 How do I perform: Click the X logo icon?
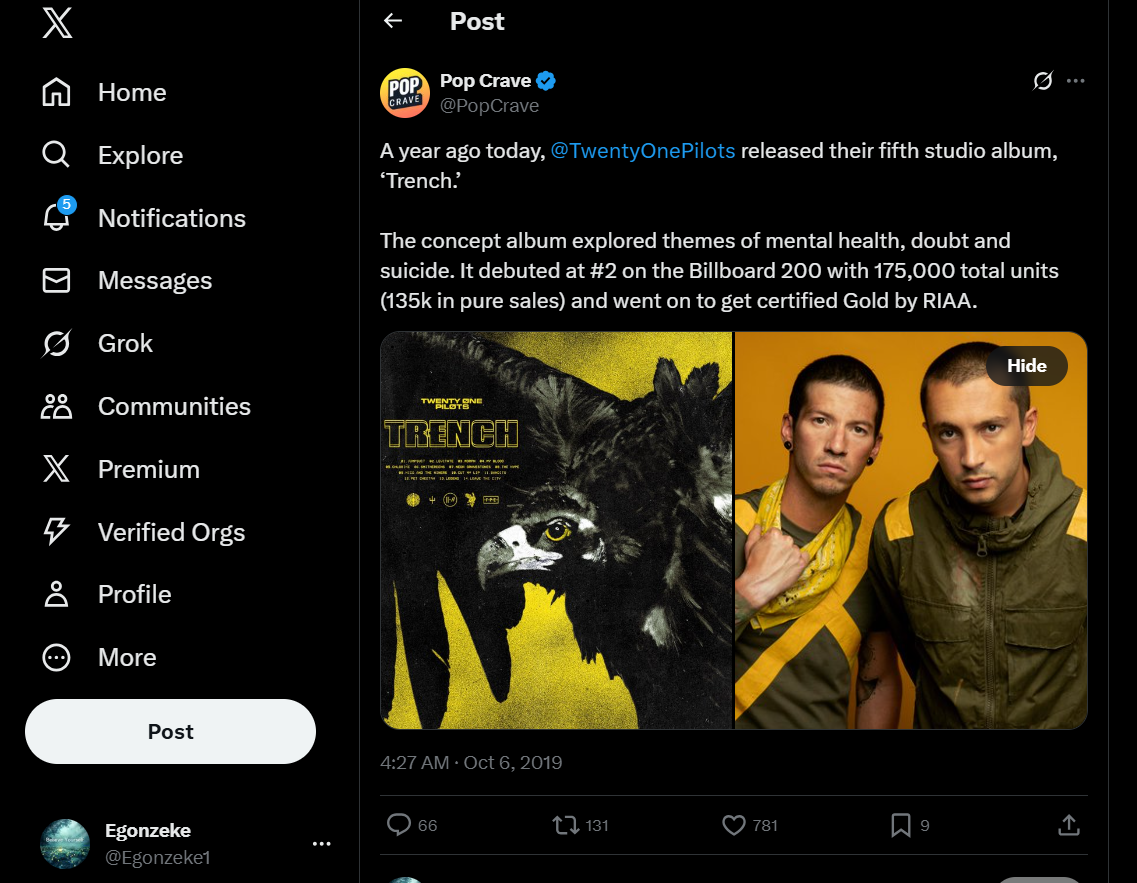57,24
